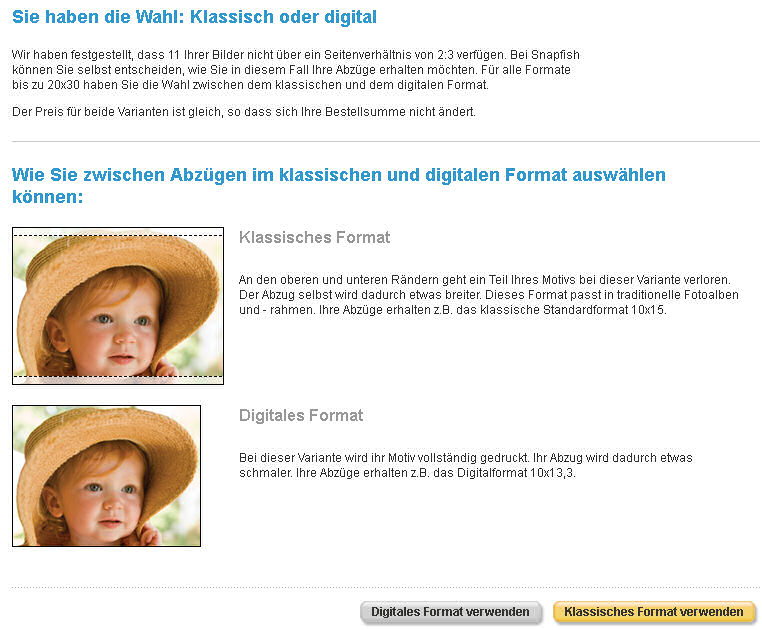This screenshot has width=762, height=630.
Task: Click heading 'Sie haben die Wahl: Klassisch oder digital'
Action: point(194,17)
